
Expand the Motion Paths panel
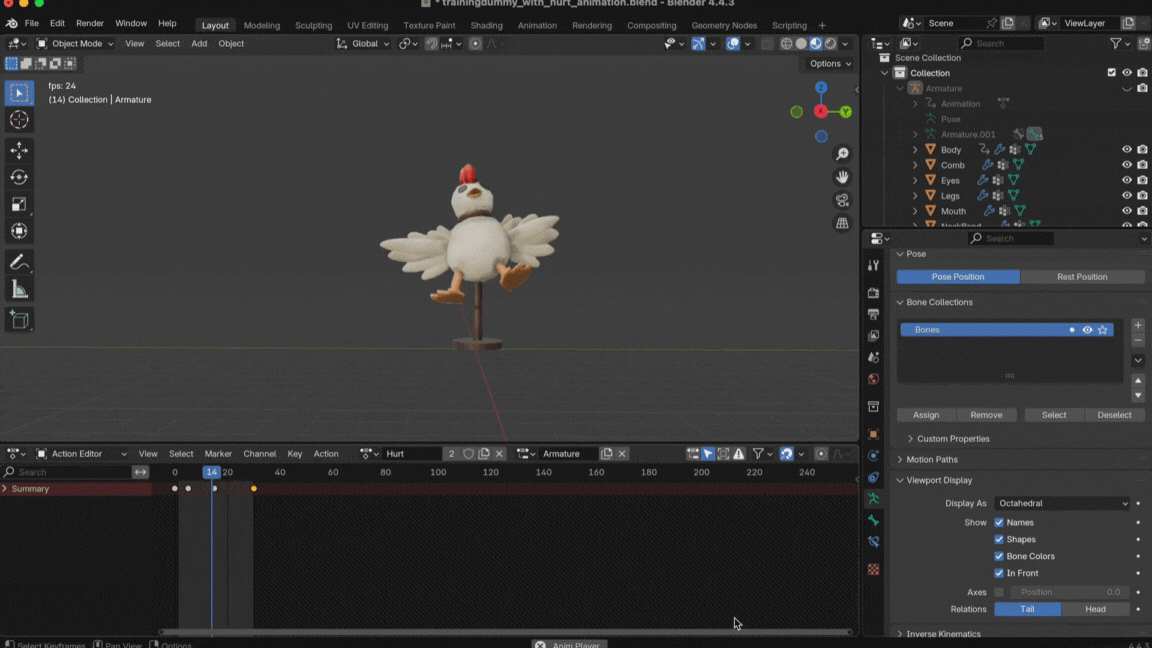coord(931,459)
